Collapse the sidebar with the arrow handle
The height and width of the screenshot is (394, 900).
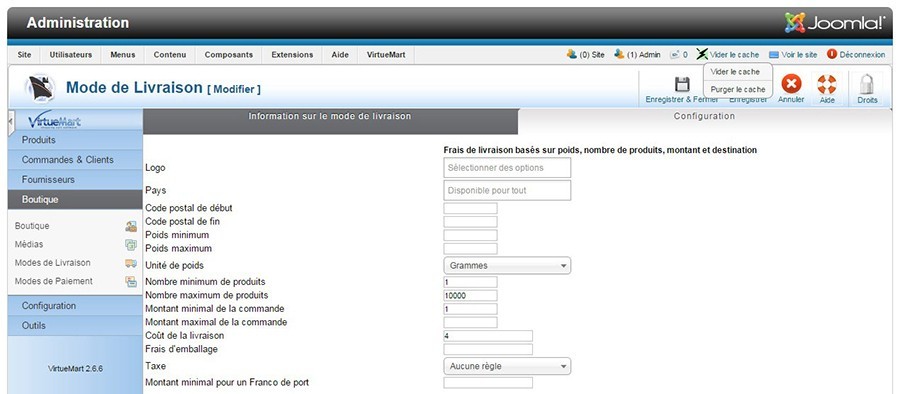tap(11, 122)
